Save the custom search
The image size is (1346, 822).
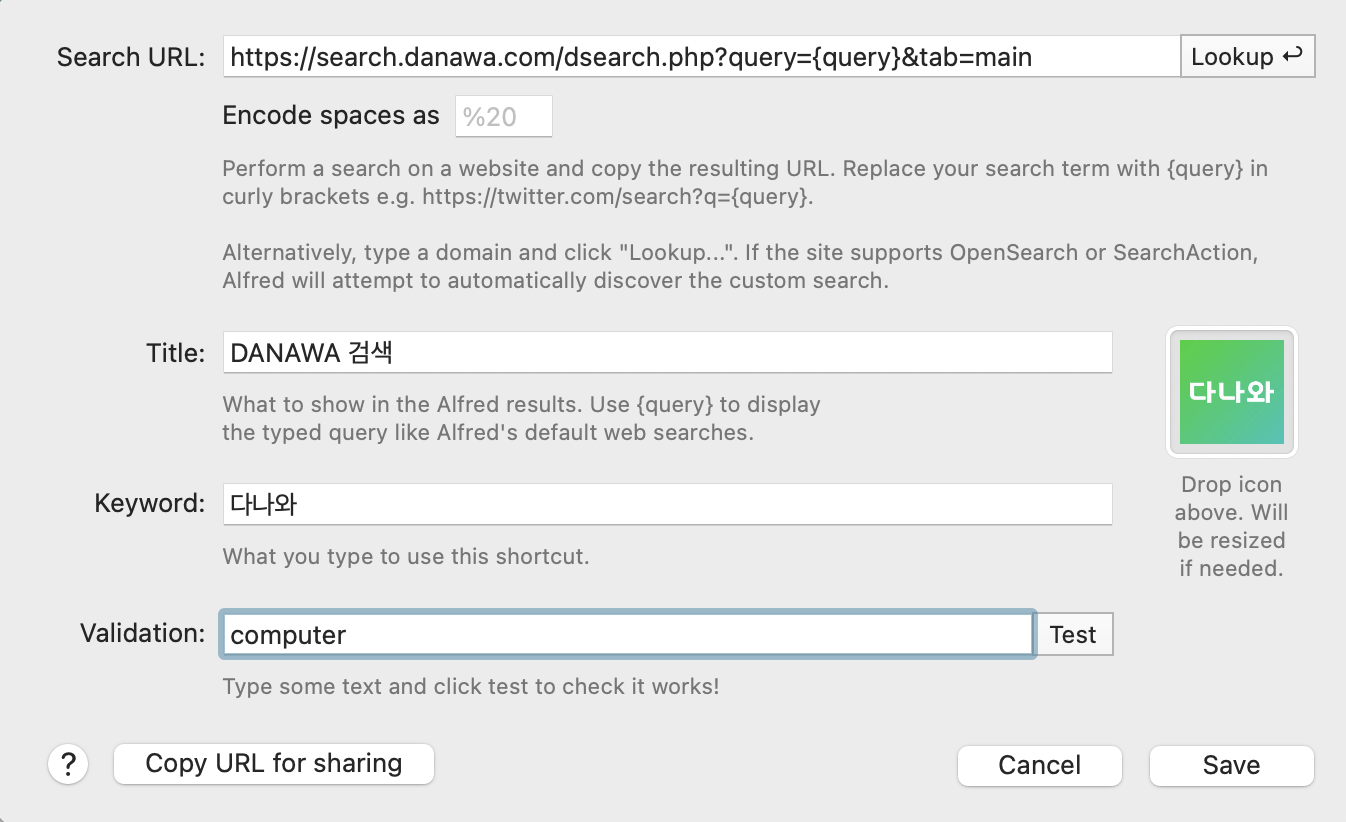(1232, 765)
